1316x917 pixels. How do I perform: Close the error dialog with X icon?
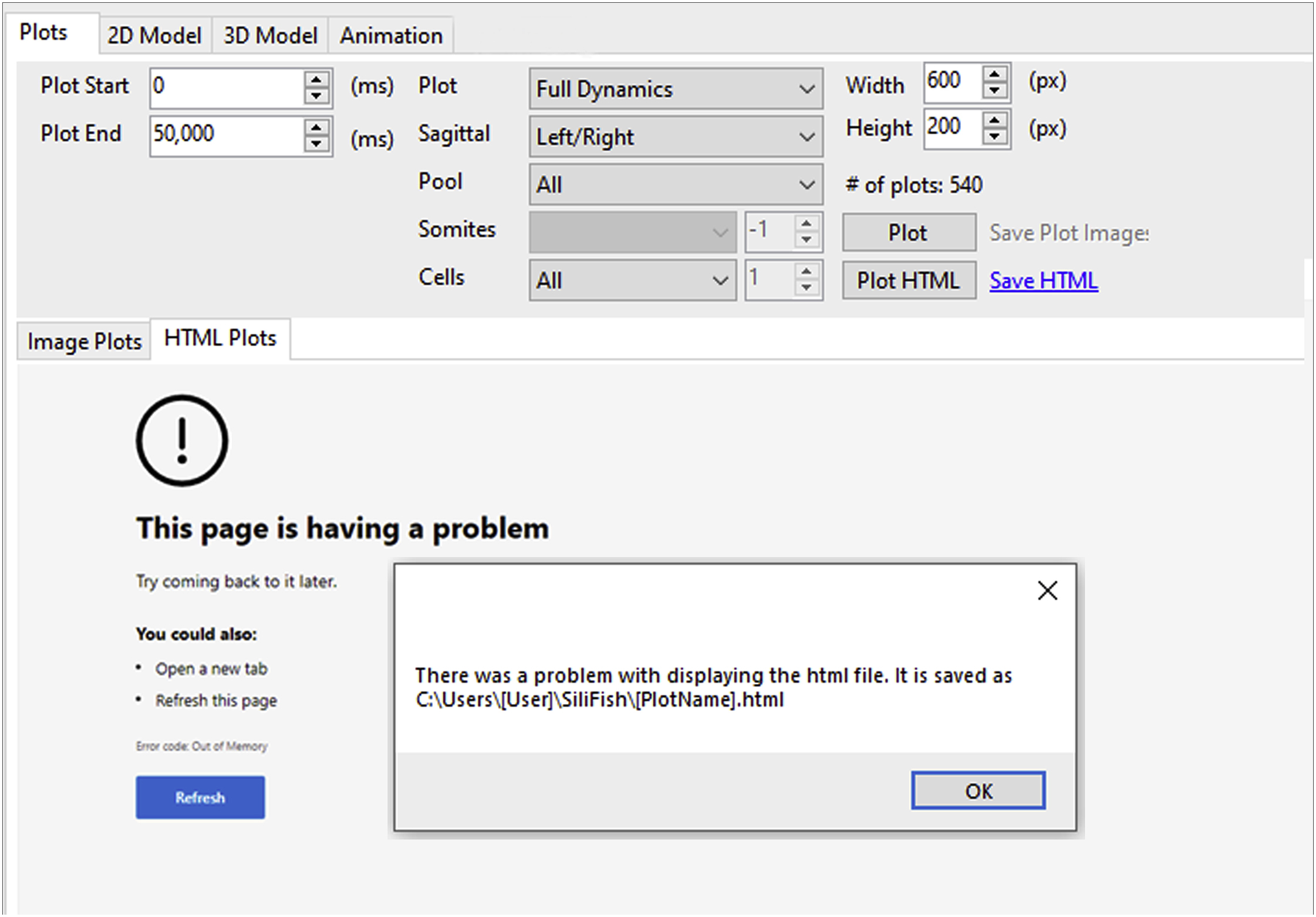(1047, 590)
